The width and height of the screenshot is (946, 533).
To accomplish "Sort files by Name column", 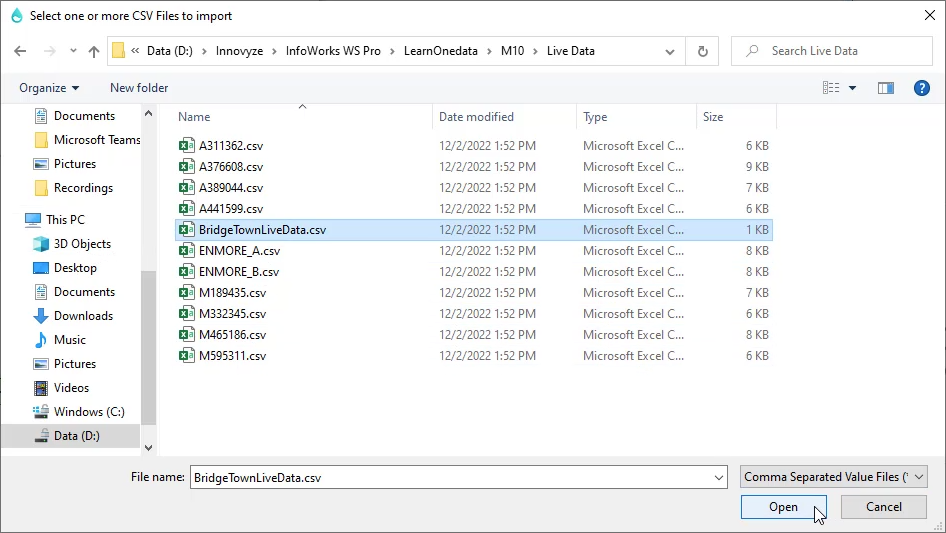I will coord(194,117).
